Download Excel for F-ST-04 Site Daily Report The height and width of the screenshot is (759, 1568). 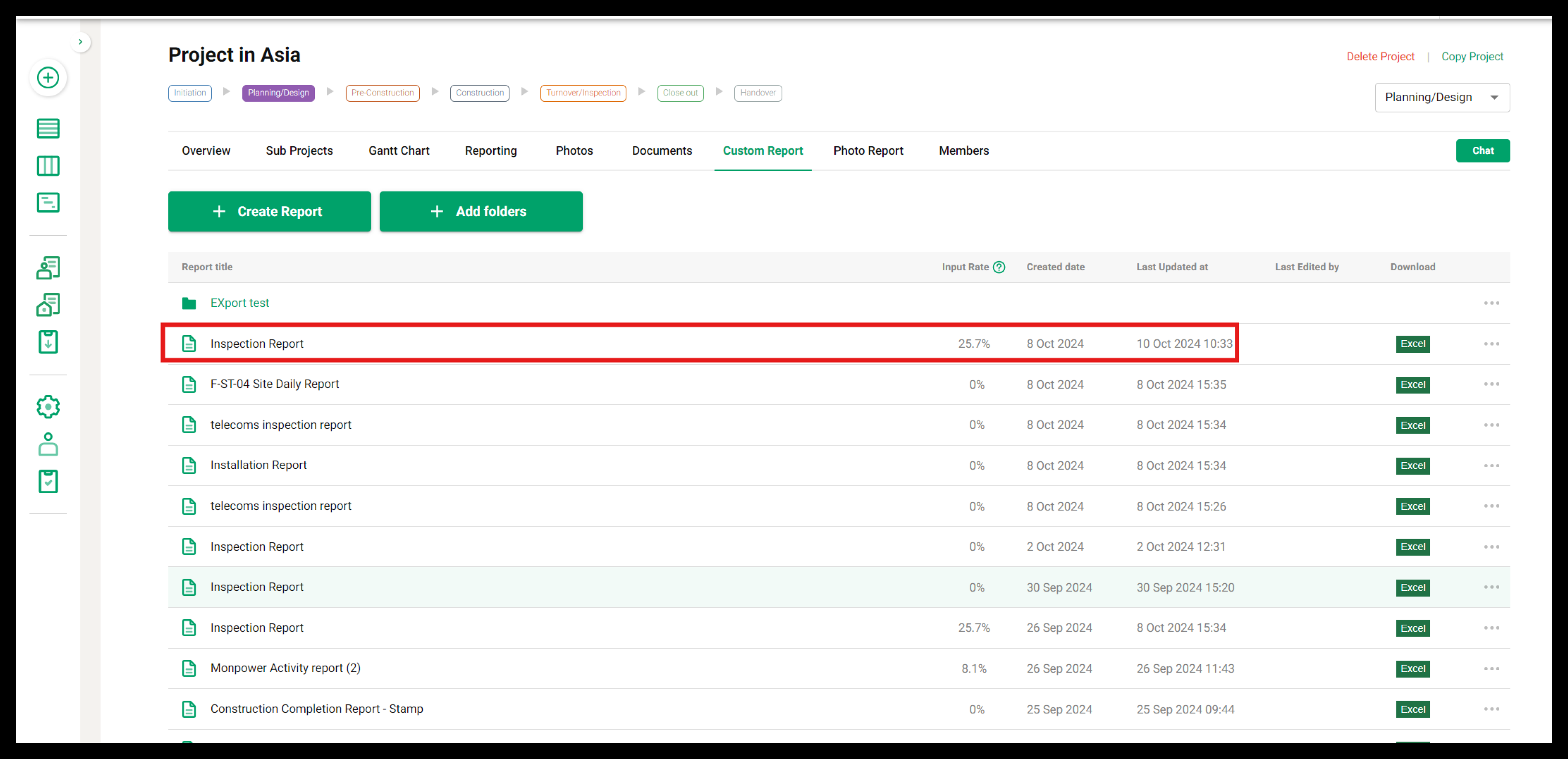pos(1412,385)
